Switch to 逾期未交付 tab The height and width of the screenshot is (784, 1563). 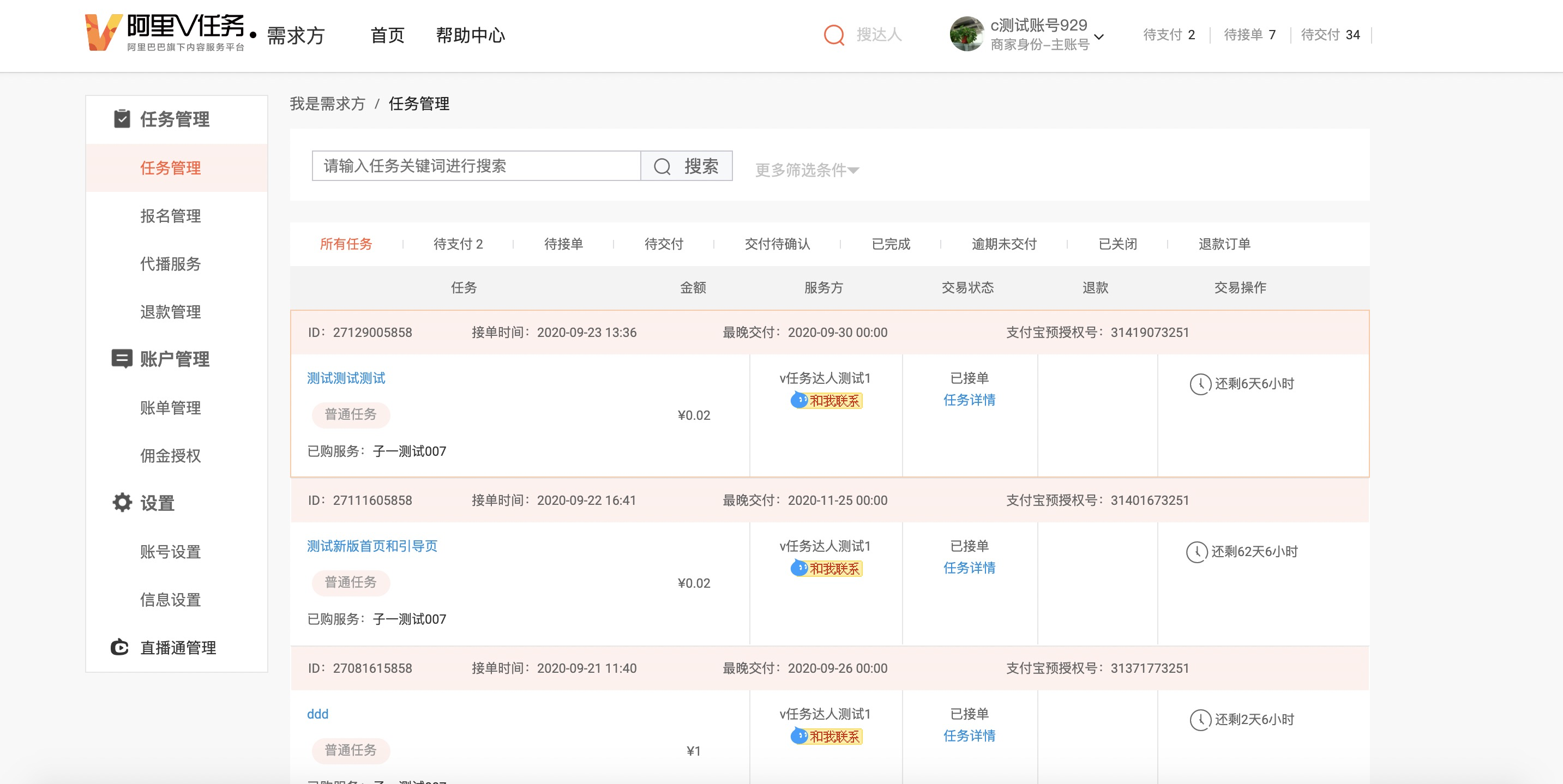1004,244
